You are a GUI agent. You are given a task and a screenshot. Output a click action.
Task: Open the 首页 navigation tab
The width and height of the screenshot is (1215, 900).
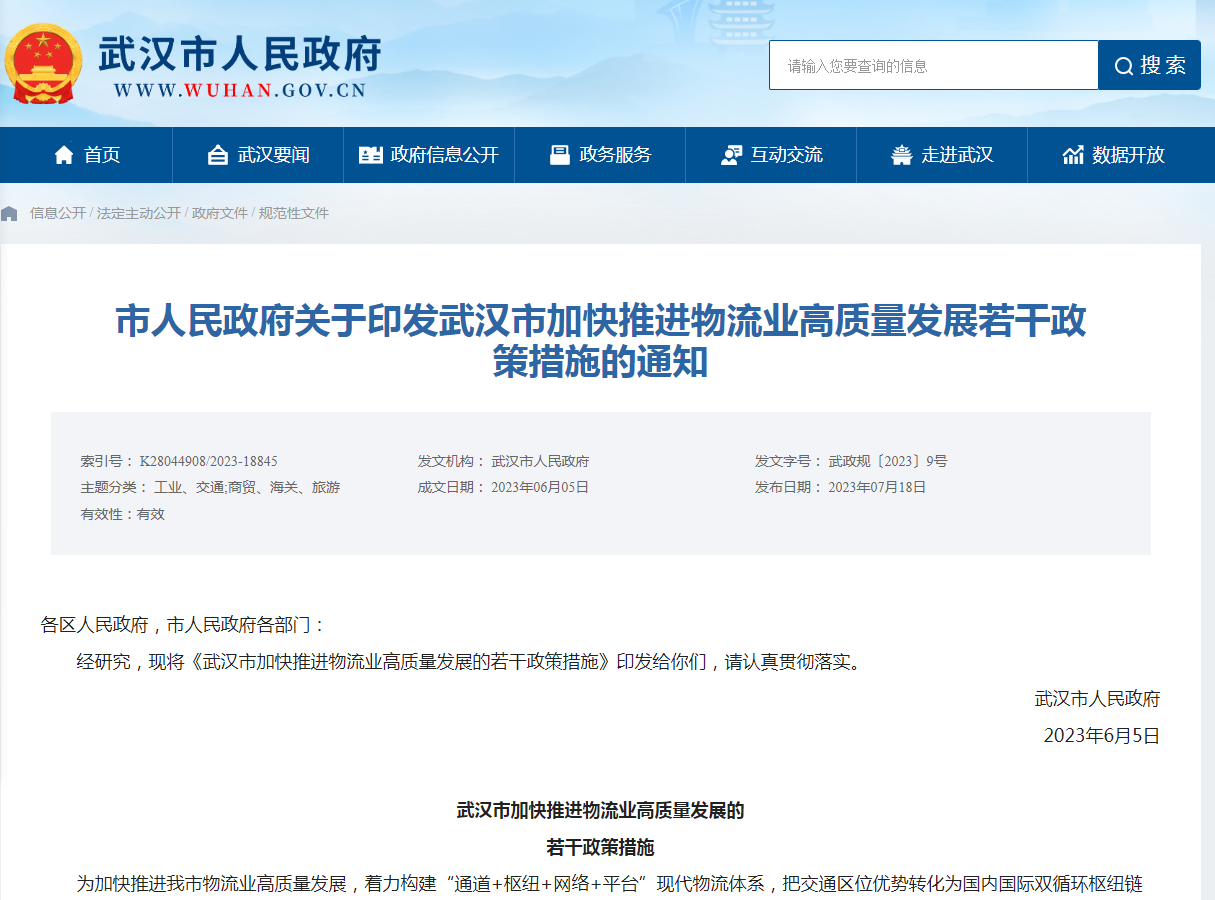102,155
